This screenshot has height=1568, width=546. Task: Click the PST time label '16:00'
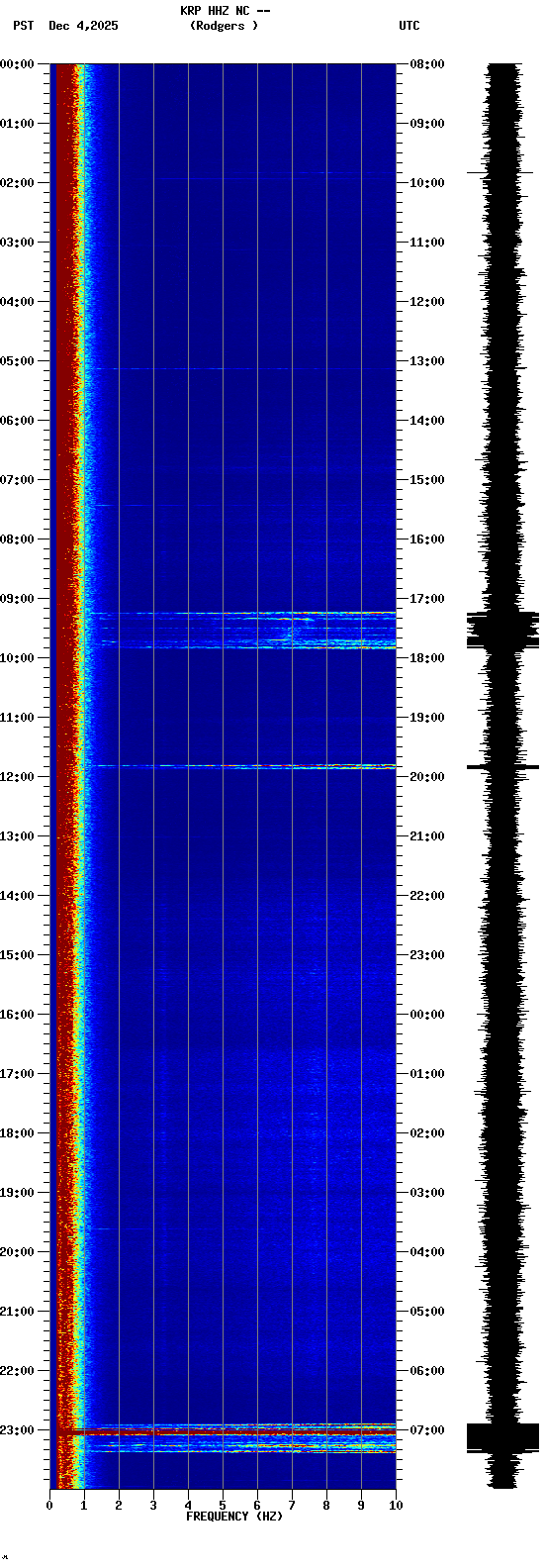[x=17, y=1015]
